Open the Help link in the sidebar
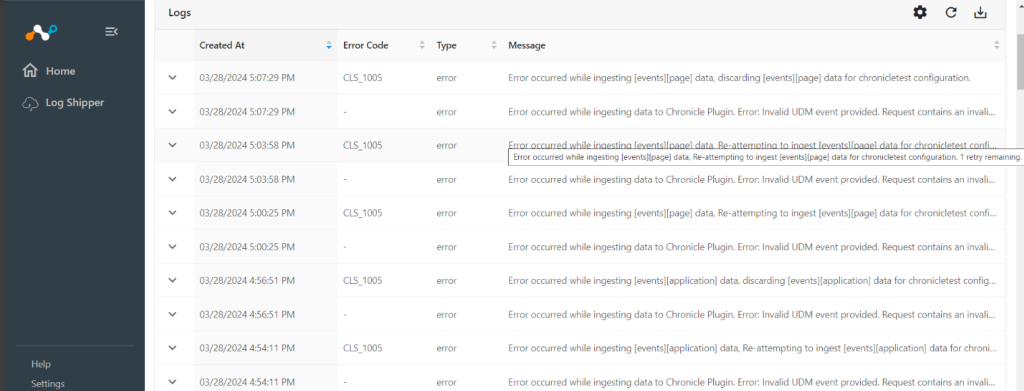Viewport: 1024px width, 391px height. click(40, 364)
